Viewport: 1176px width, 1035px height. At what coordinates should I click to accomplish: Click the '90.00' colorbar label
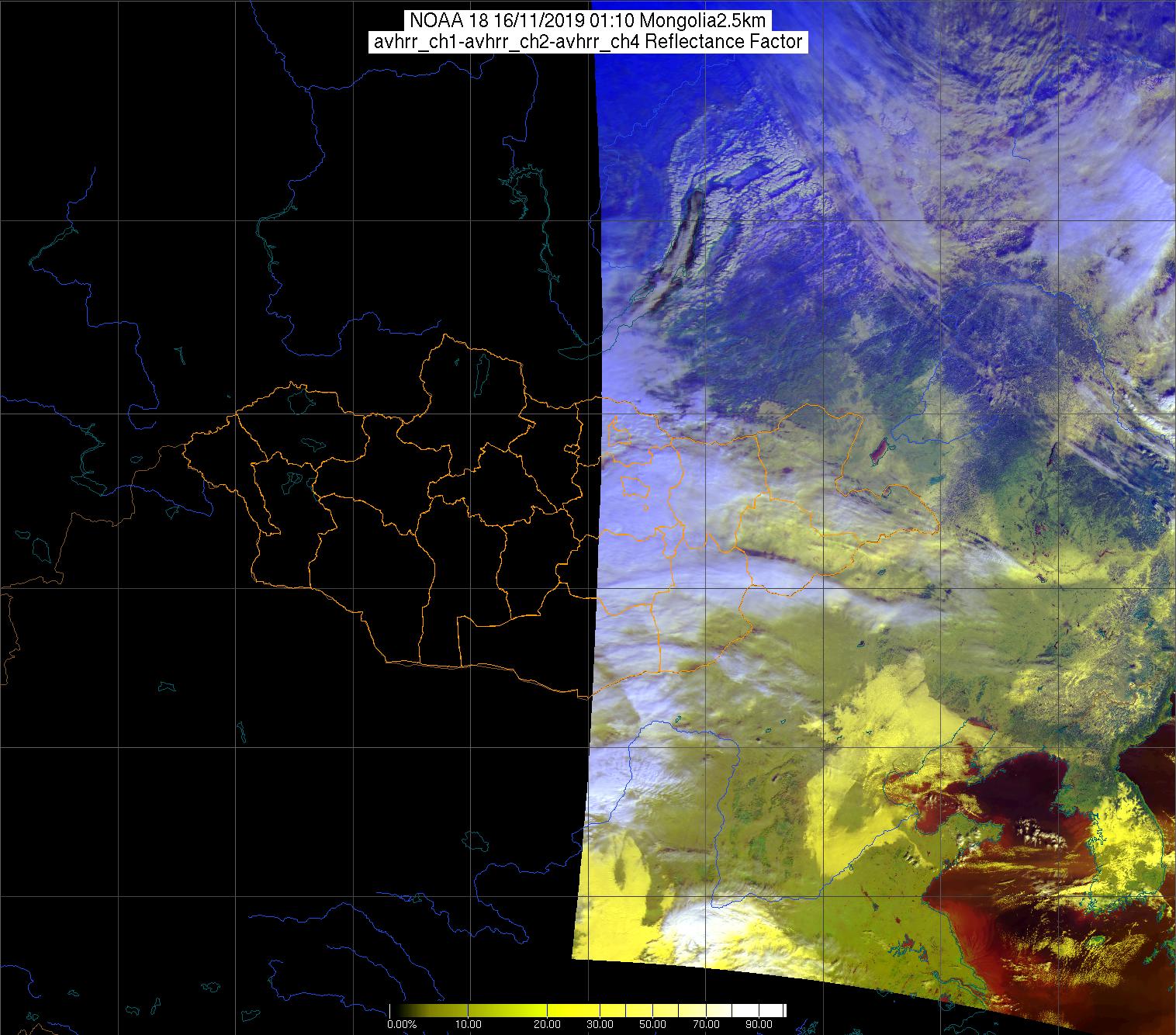tap(759, 1025)
